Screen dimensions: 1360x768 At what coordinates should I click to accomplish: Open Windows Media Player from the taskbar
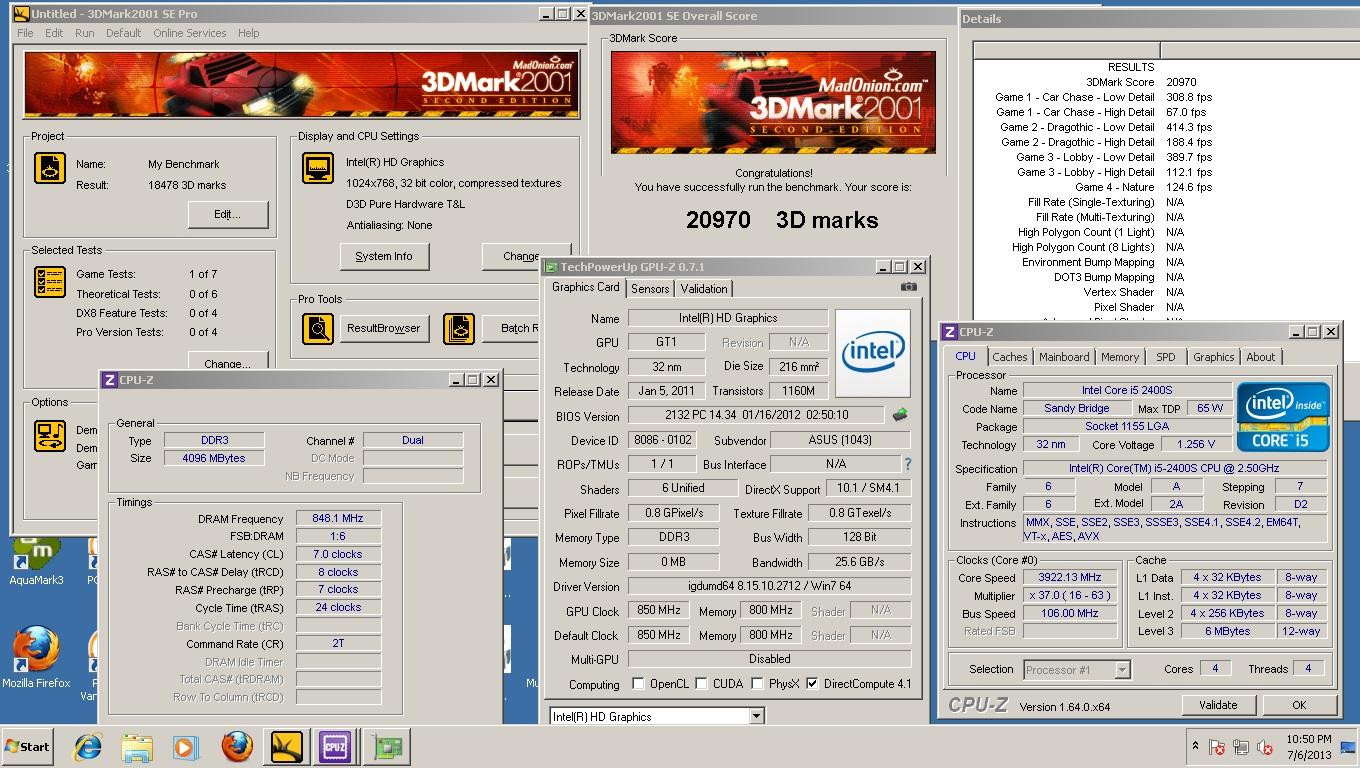185,747
